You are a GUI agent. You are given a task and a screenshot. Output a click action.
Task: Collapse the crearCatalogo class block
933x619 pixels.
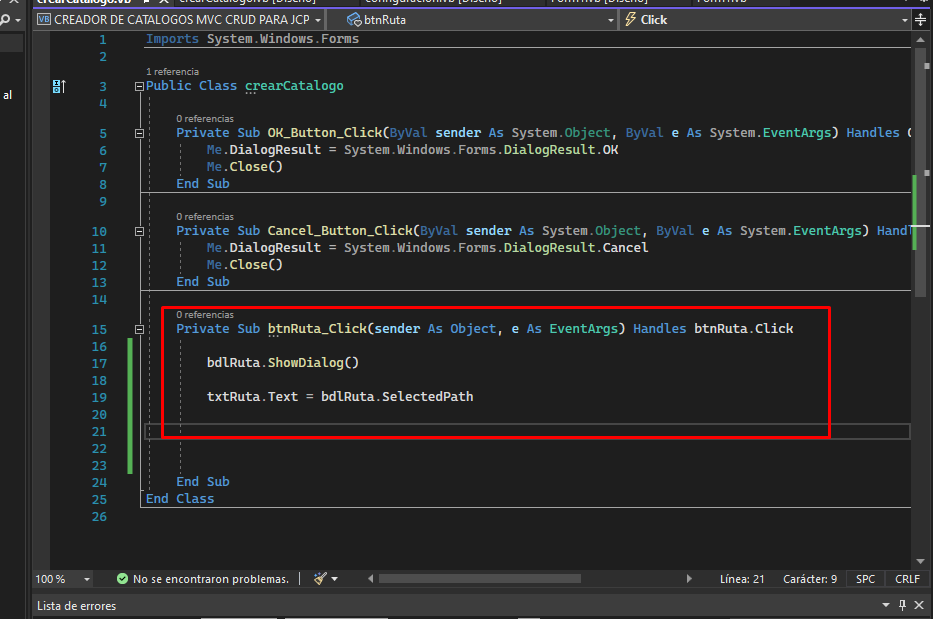coord(139,87)
